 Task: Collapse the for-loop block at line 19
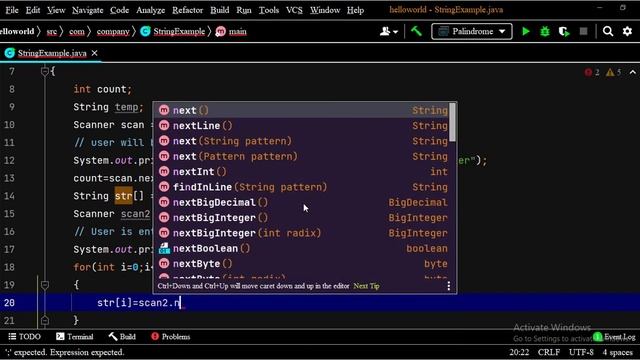(45, 285)
